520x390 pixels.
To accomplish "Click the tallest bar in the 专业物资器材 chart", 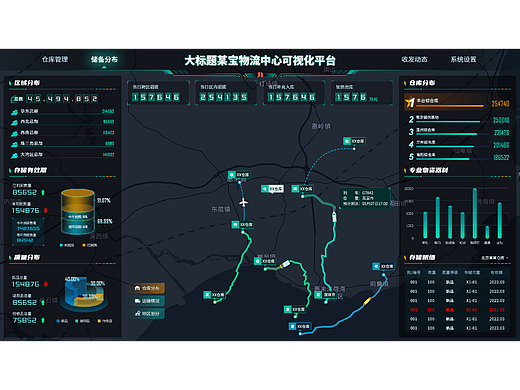I will pos(475,213).
